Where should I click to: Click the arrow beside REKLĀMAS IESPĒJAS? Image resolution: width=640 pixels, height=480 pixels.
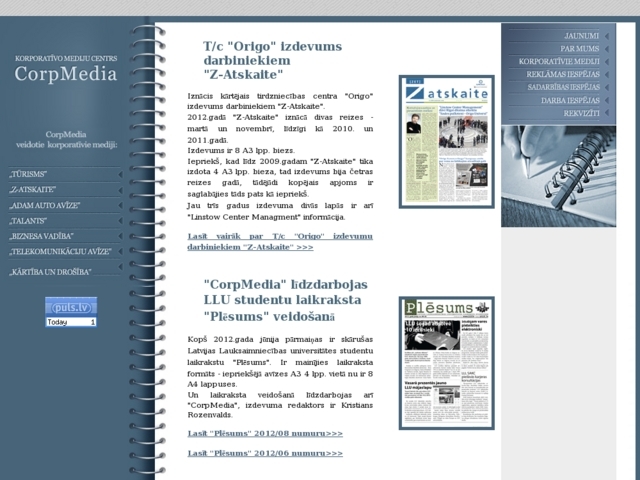coord(607,75)
